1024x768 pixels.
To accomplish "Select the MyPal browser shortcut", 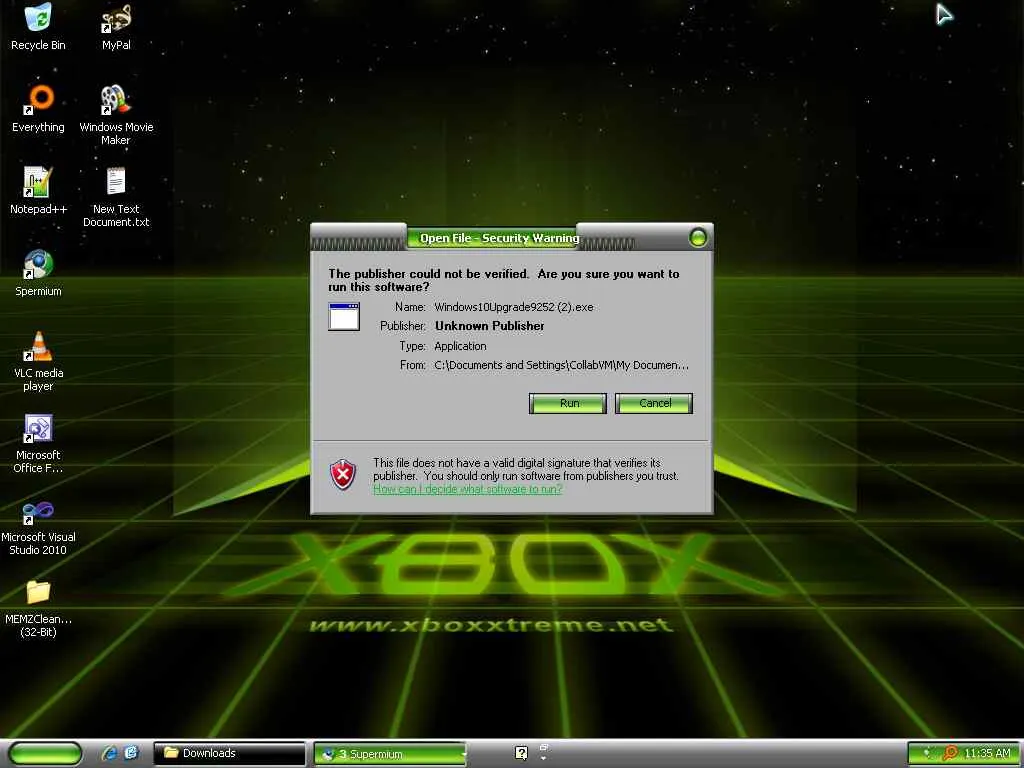I will 116,26.
